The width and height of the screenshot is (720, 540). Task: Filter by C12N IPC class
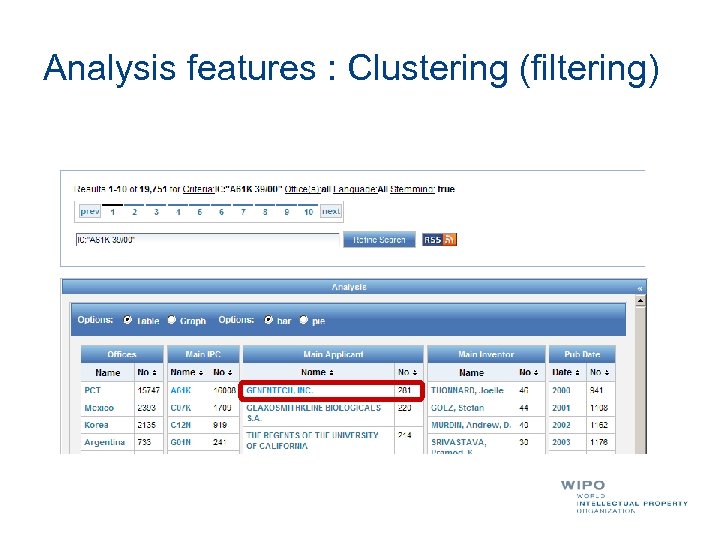pyautogui.click(x=180, y=425)
